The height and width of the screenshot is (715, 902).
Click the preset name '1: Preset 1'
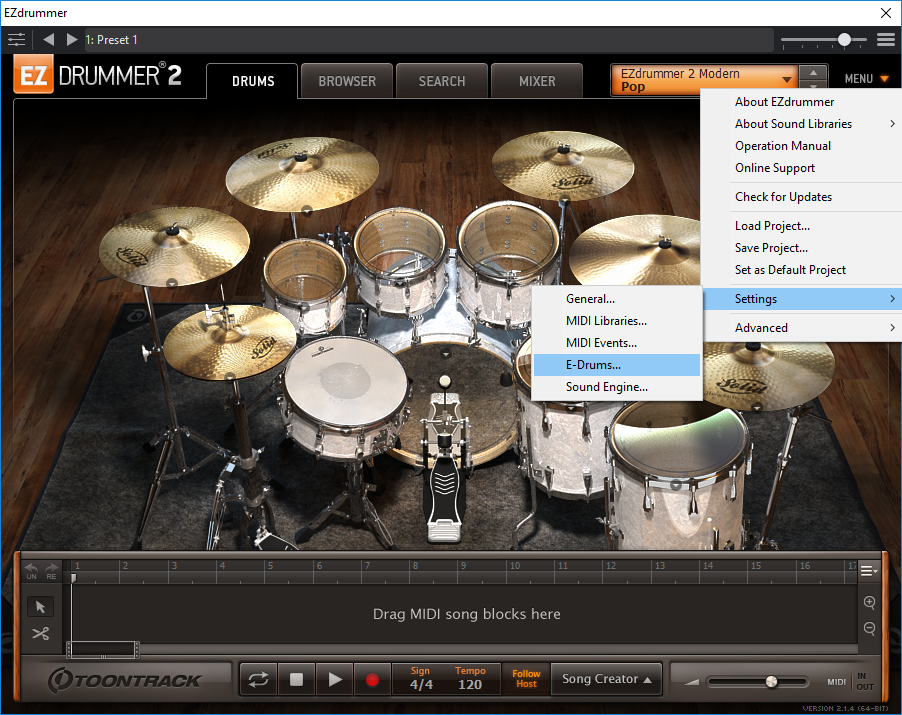[112, 40]
